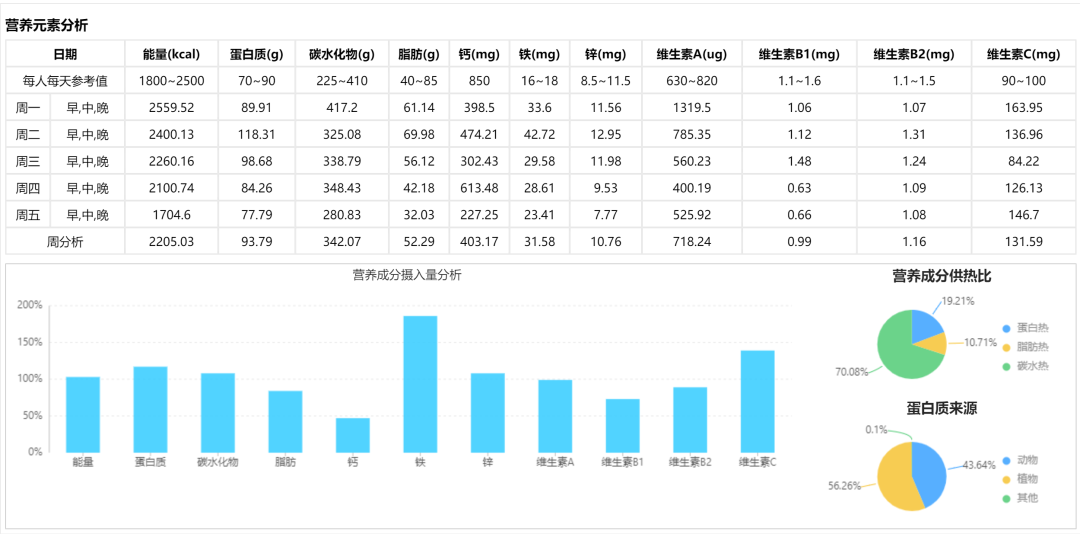Click the fat value 69.98
The height and width of the screenshot is (534, 1080).
point(419,135)
